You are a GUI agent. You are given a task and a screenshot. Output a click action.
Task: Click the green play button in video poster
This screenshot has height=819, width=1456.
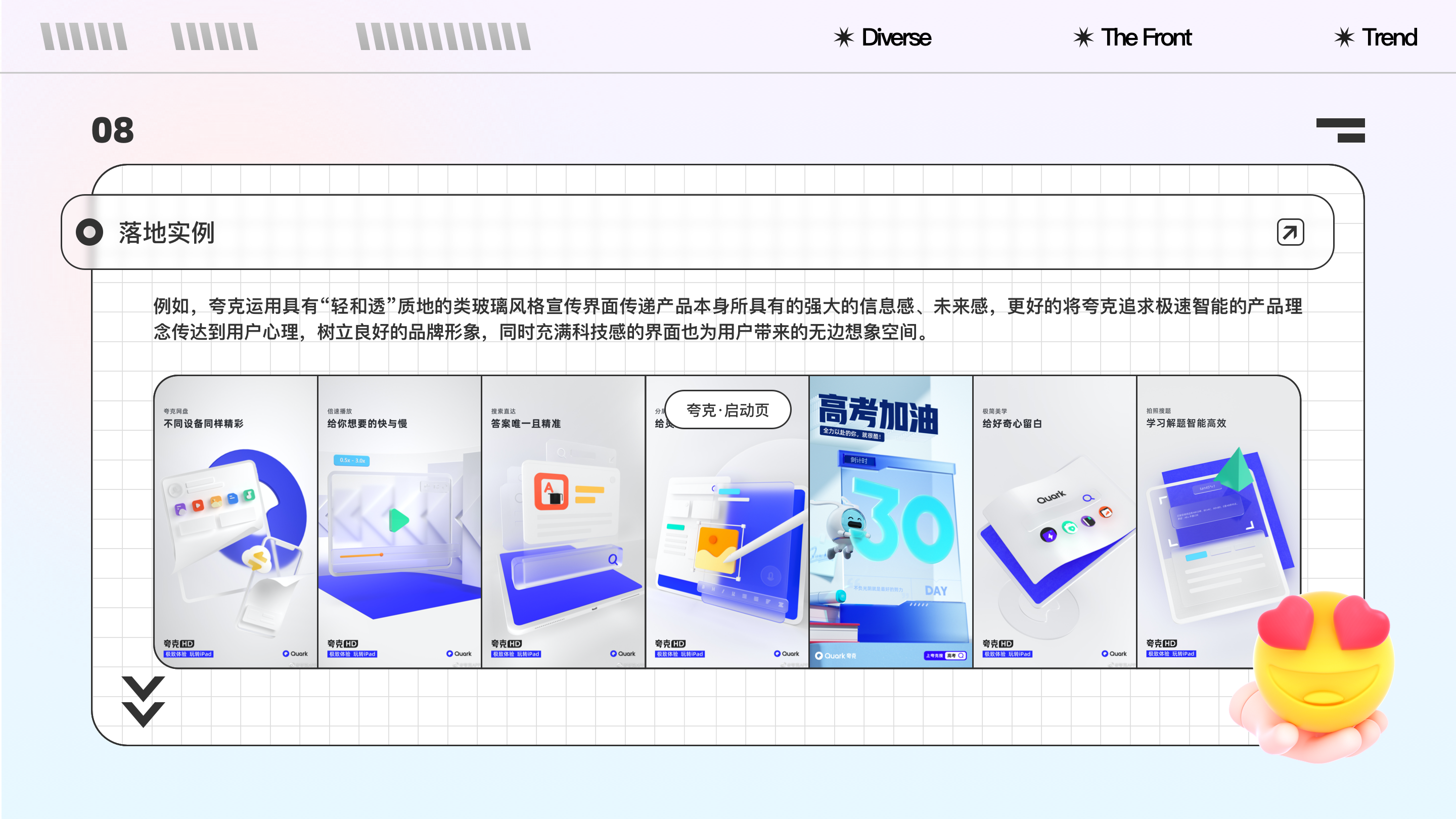pos(398,520)
